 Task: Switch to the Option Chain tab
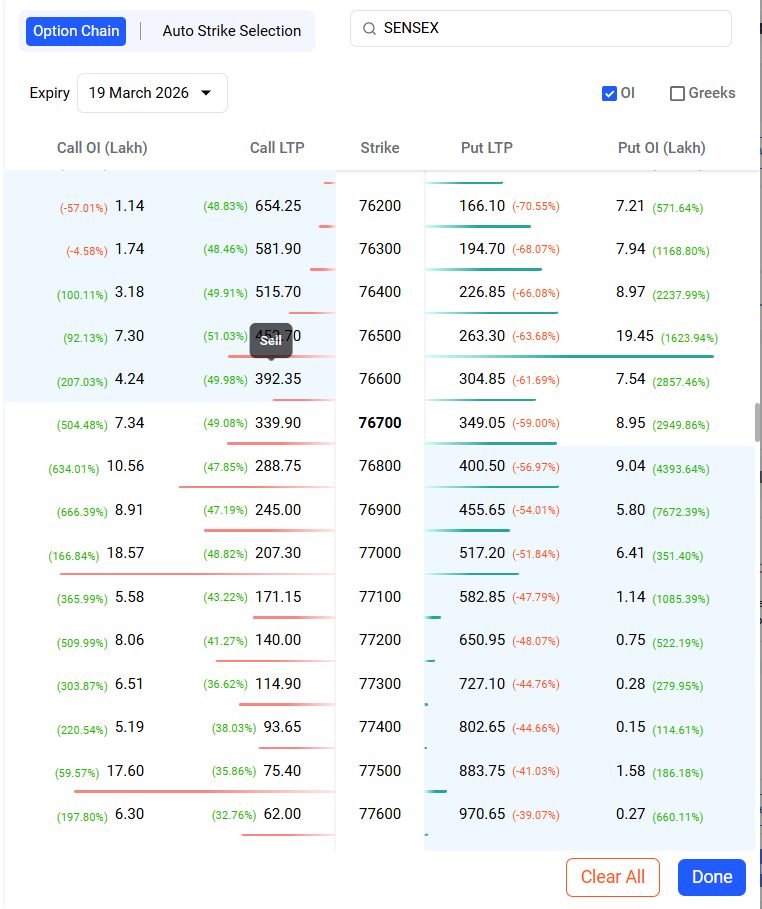pyautogui.click(x=76, y=31)
